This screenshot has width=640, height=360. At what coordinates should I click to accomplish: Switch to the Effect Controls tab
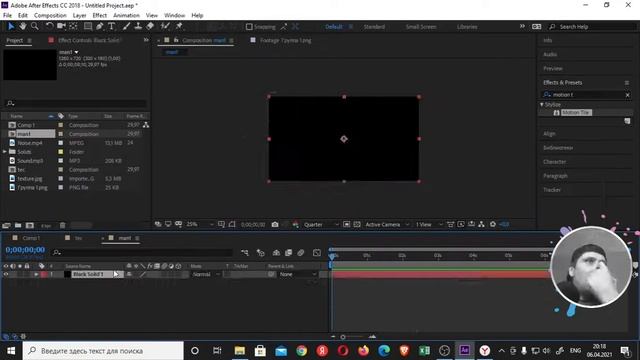[x=89, y=40]
